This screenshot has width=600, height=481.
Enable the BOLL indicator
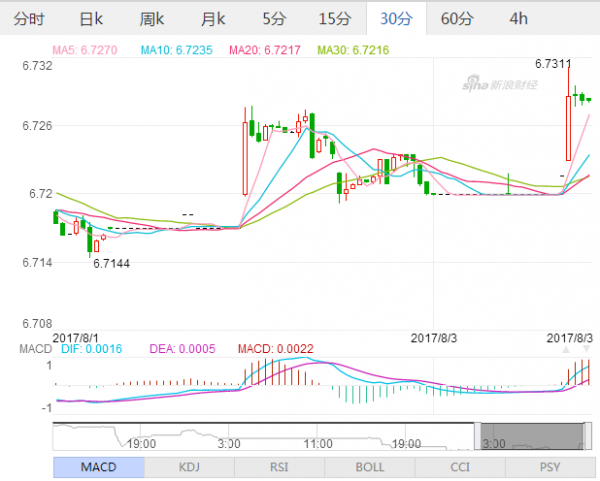(369, 466)
